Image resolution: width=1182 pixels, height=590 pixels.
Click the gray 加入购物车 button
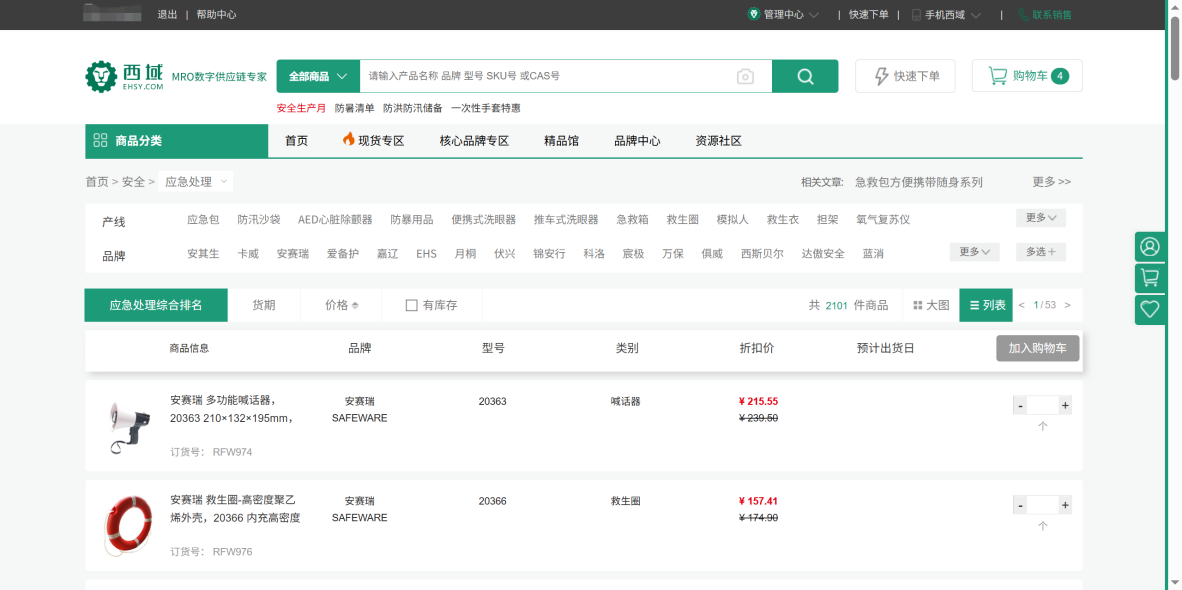[x=1037, y=348]
